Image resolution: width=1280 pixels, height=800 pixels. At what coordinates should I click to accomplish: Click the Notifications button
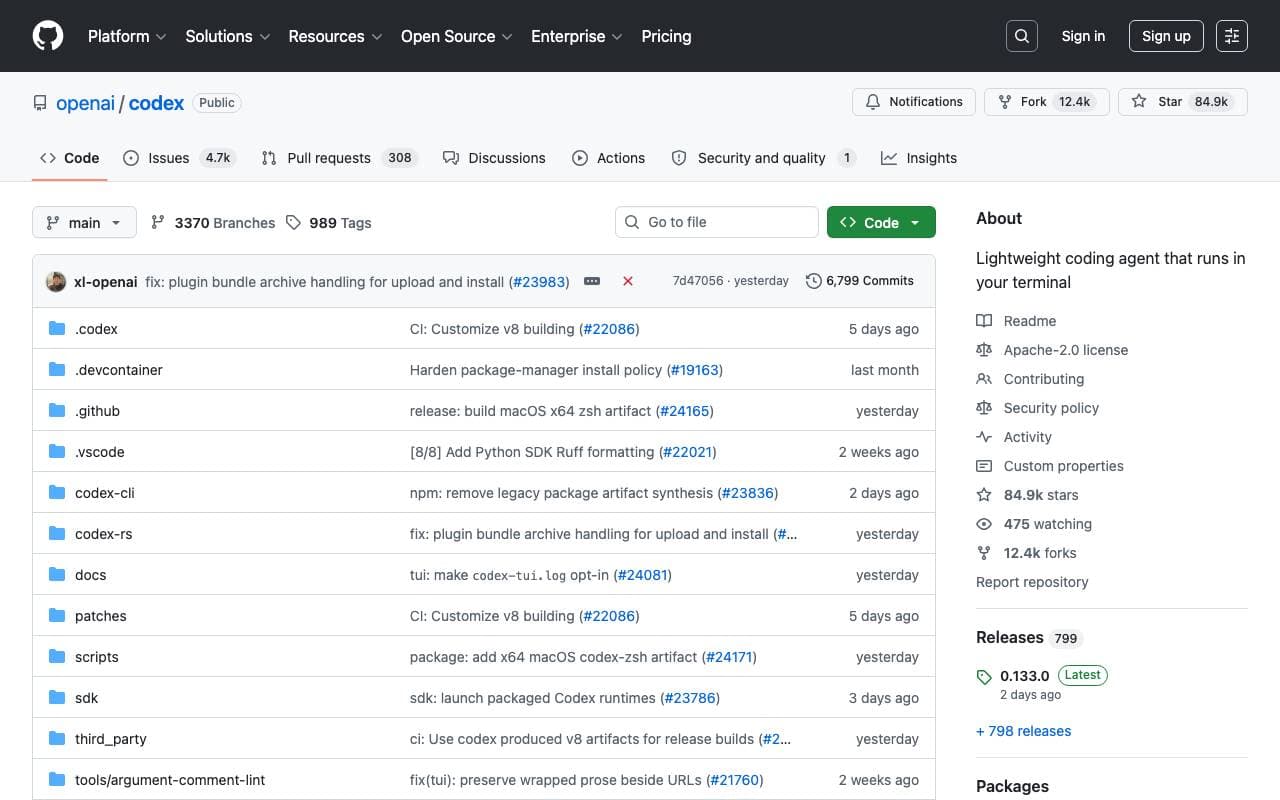(914, 102)
